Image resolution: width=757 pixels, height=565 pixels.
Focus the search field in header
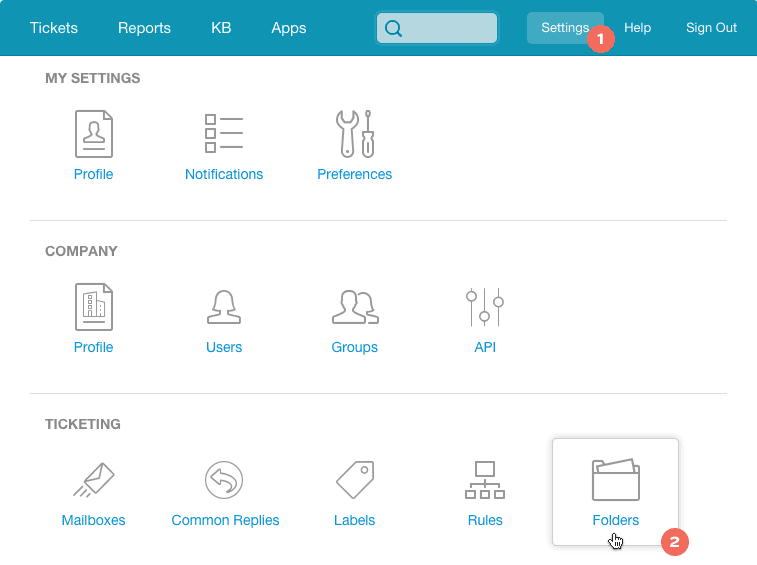click(447, 29)
